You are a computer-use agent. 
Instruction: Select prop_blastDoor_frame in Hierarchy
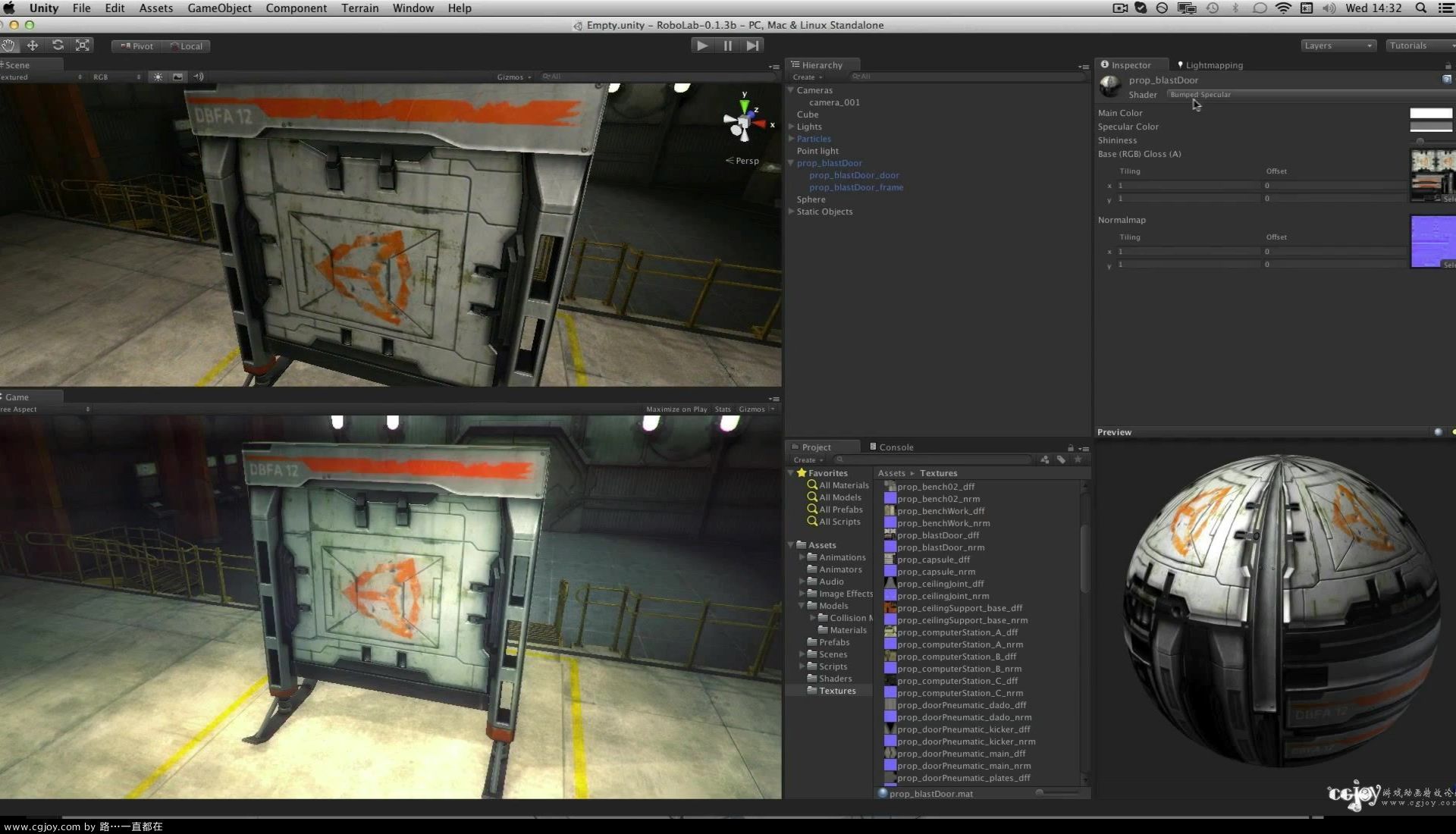(x=856, y=187)
